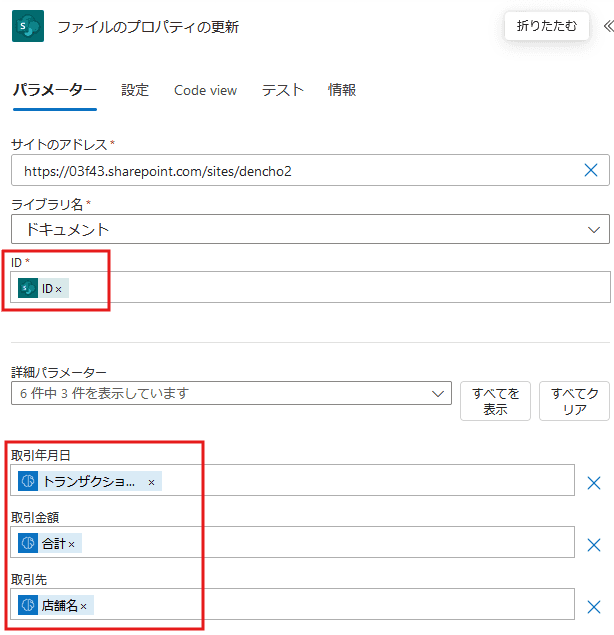The width and height of the screenshot is (614, 635).
Task: Click the SharePoint icon in the header
Action: point(27,27)
